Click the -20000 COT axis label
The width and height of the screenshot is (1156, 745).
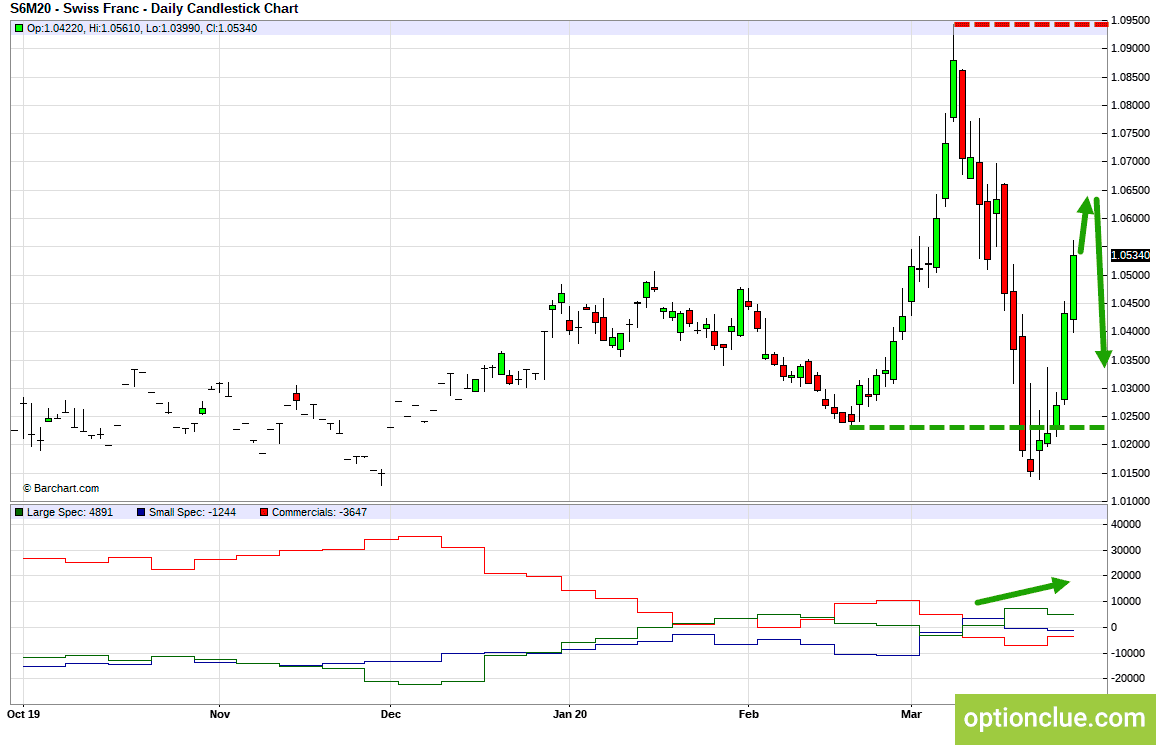[1126, 678]
